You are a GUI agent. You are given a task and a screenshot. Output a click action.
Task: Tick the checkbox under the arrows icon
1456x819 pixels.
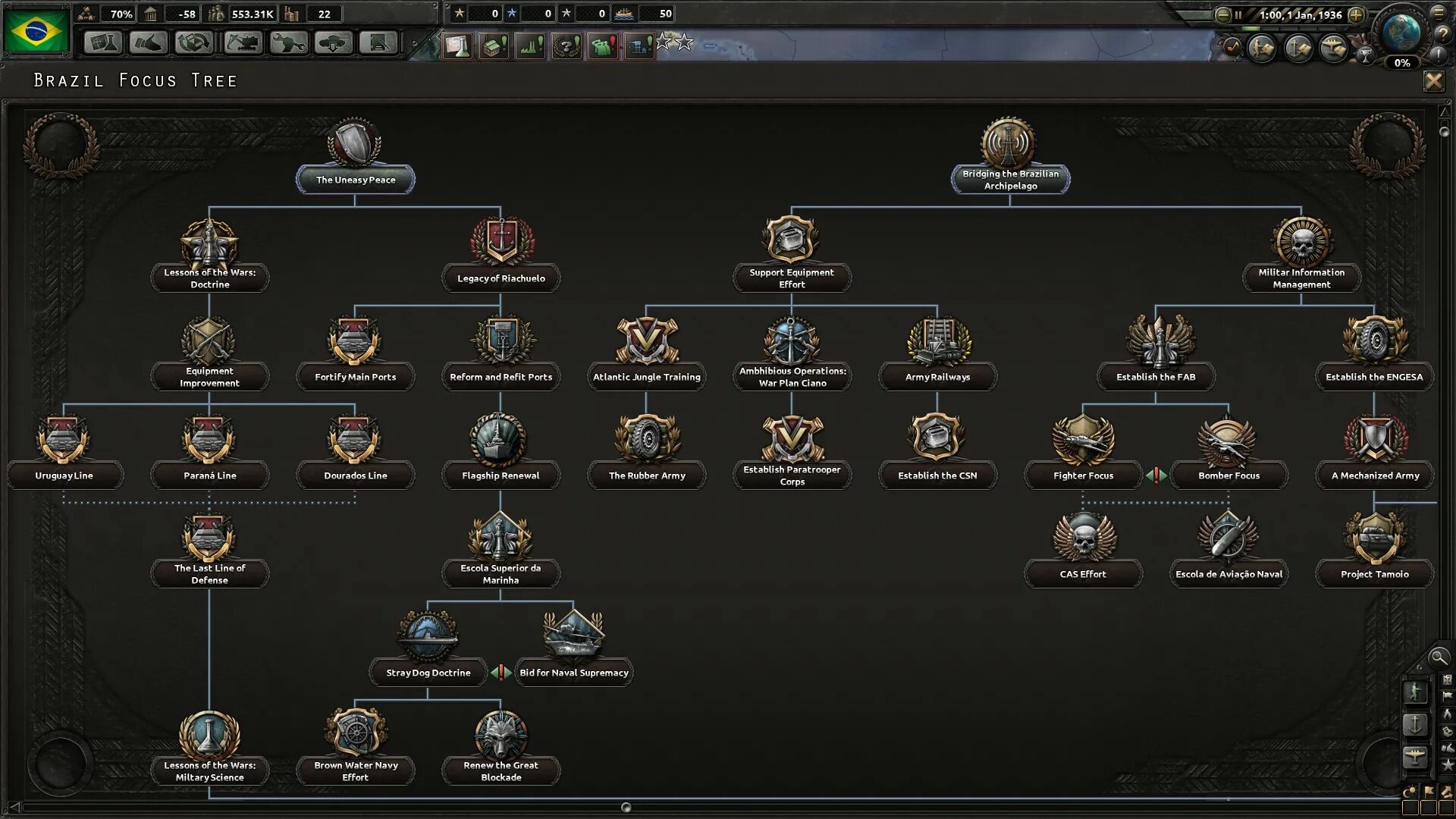(1447, 808)
